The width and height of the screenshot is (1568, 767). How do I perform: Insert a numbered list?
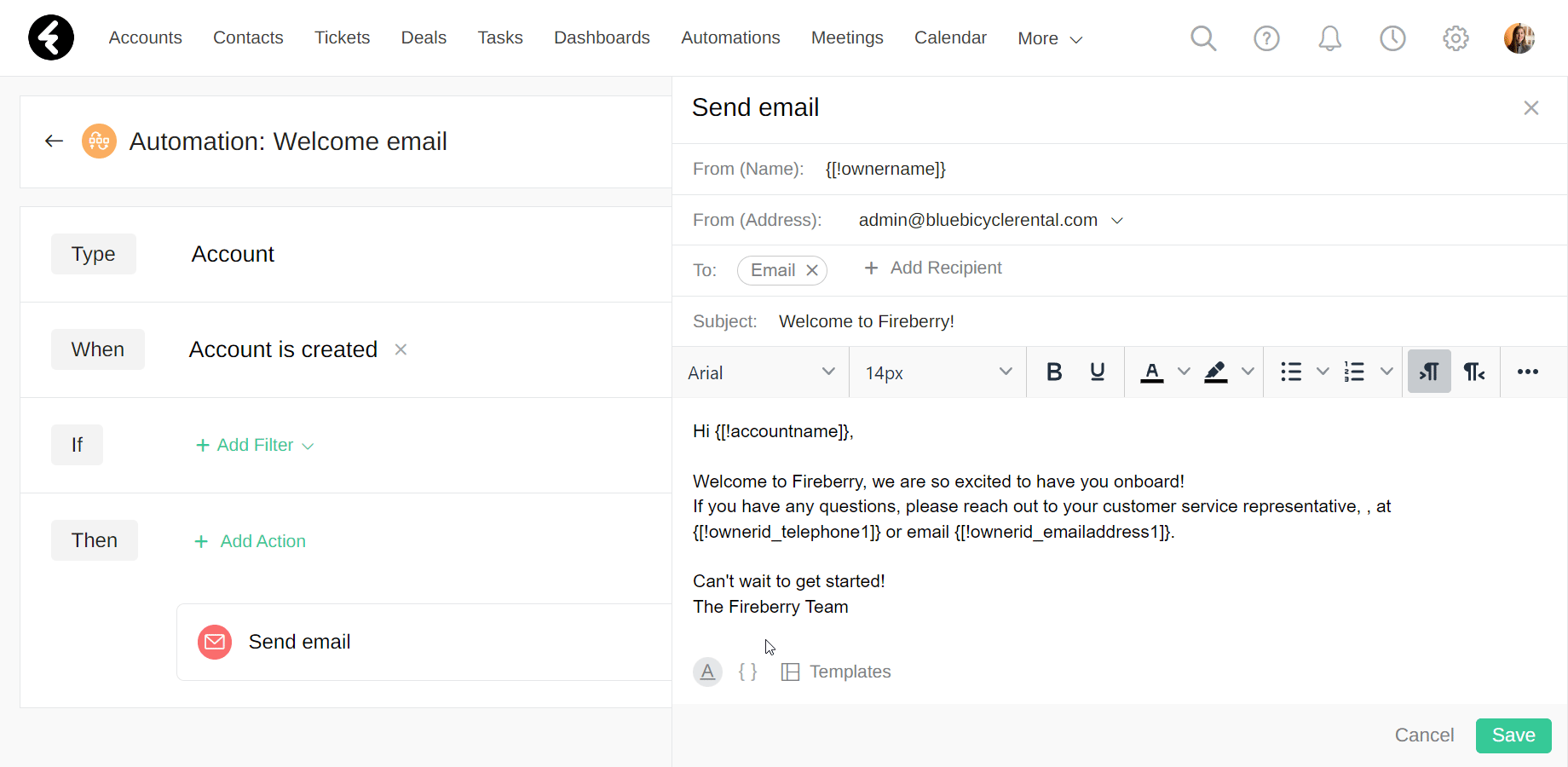(x=1354, y=372)
